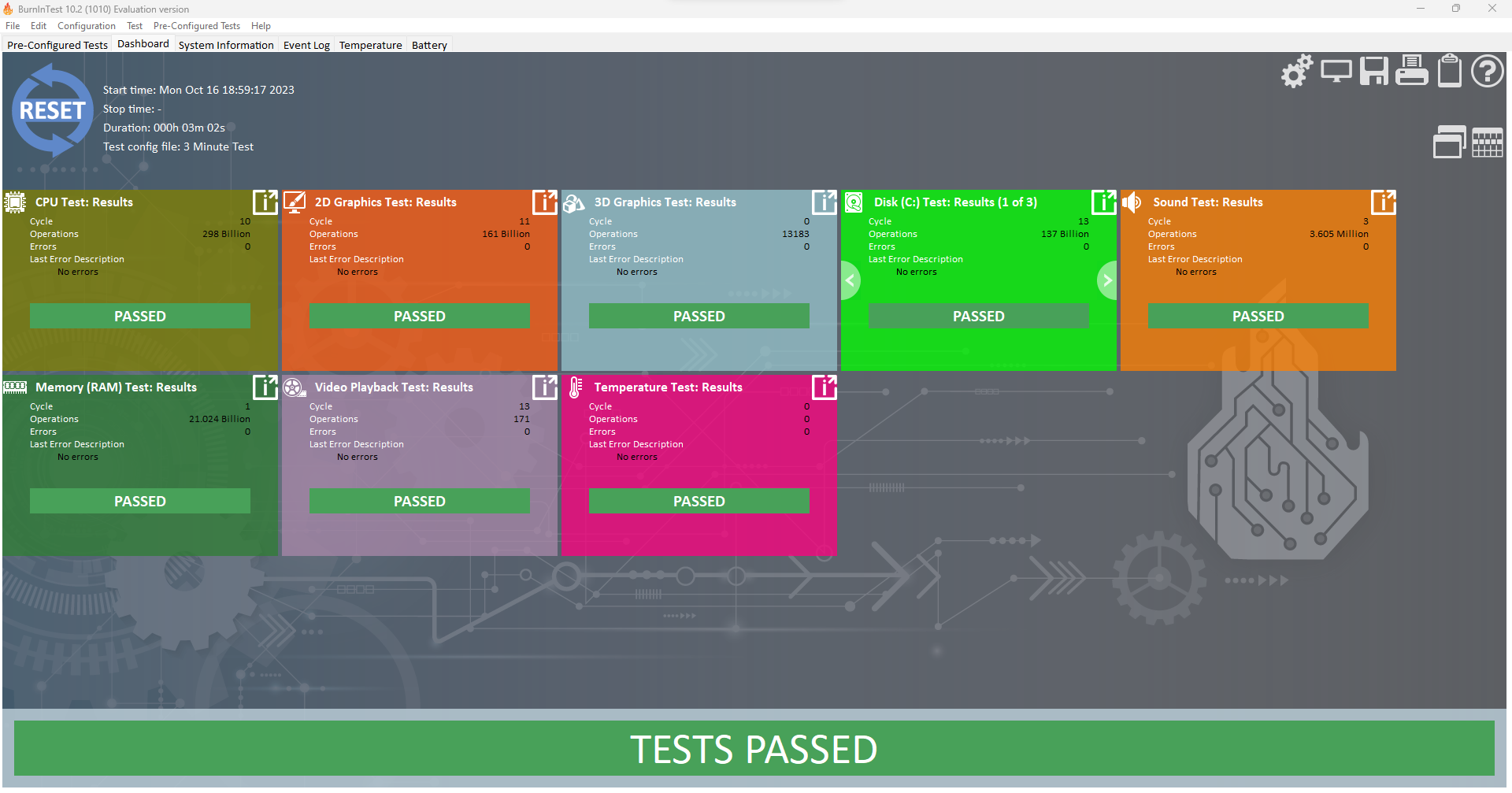Screen dimensions: 1512x793
Task: Open the Configuration menu
Action: coord(87,26)
